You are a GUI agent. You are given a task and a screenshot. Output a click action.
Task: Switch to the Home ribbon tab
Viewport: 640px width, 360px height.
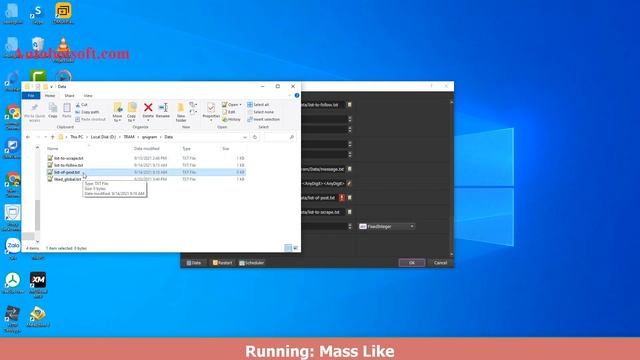tap(50, 96)
